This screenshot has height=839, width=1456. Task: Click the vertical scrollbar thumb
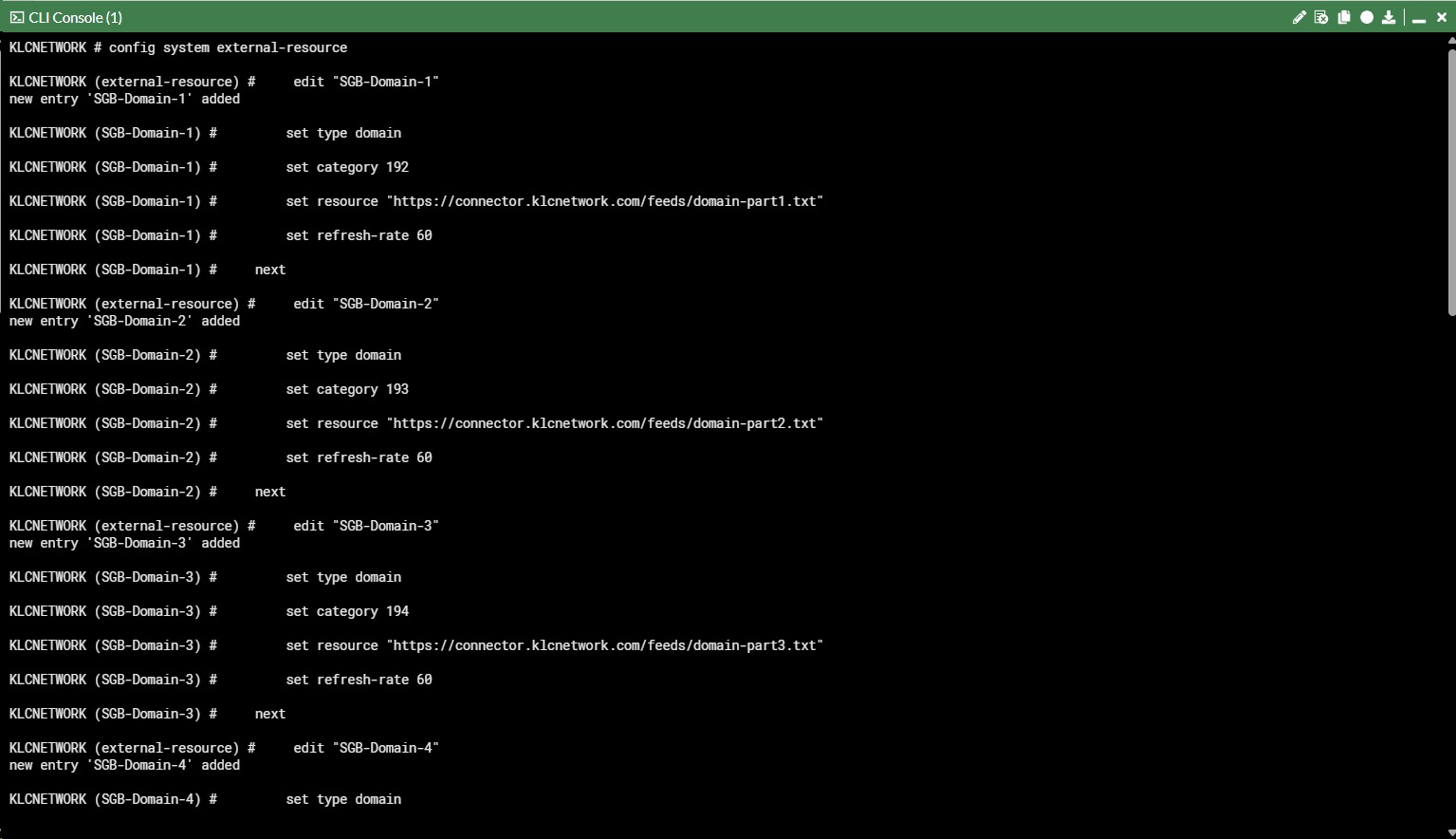coord(1451,182)
